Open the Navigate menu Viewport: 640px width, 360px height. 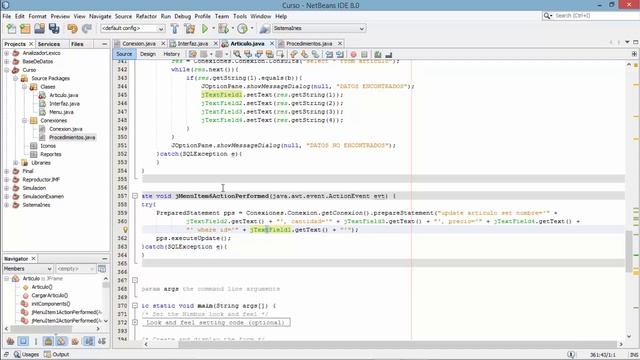(100, 16)
